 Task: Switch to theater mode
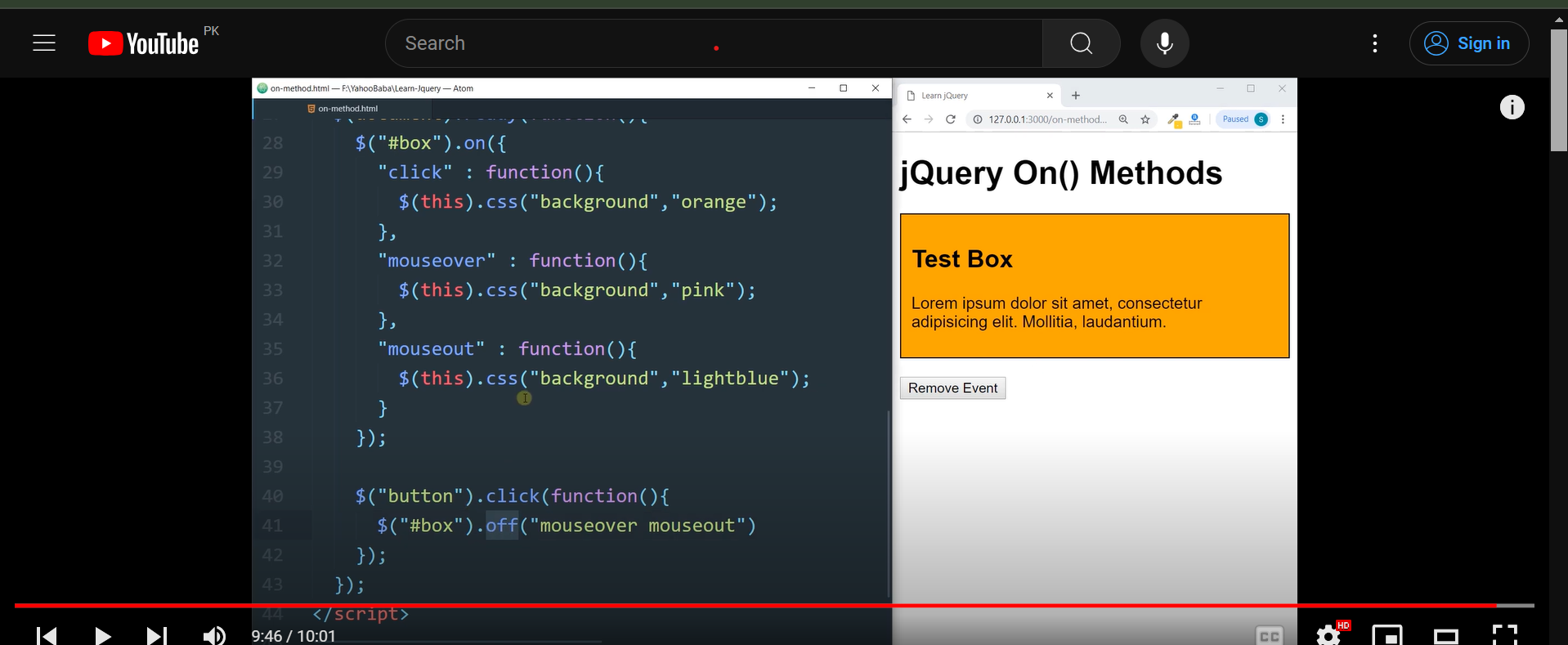1446,635
